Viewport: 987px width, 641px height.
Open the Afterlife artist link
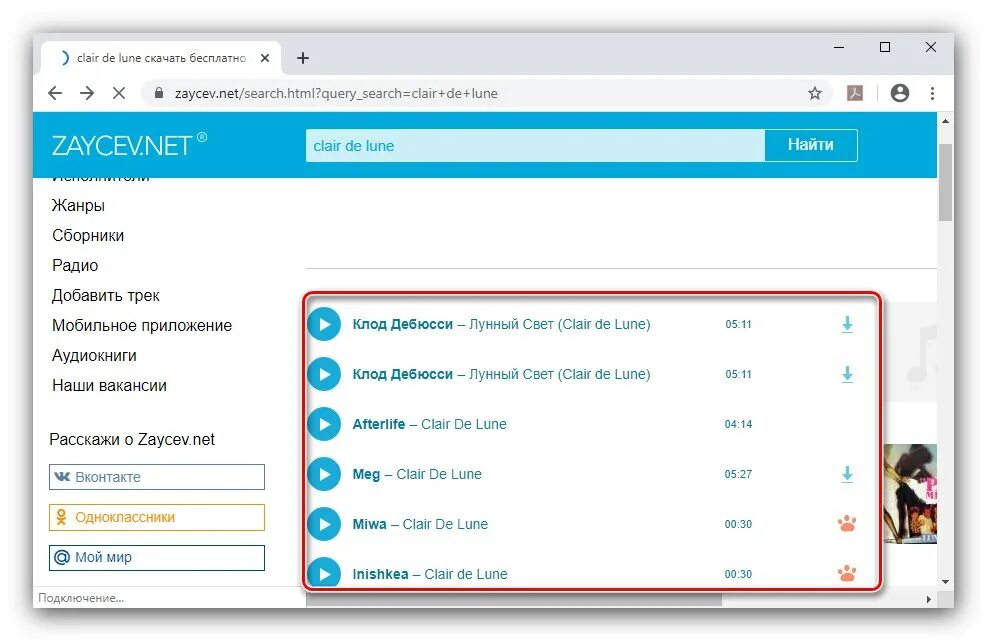click(378, 424)
